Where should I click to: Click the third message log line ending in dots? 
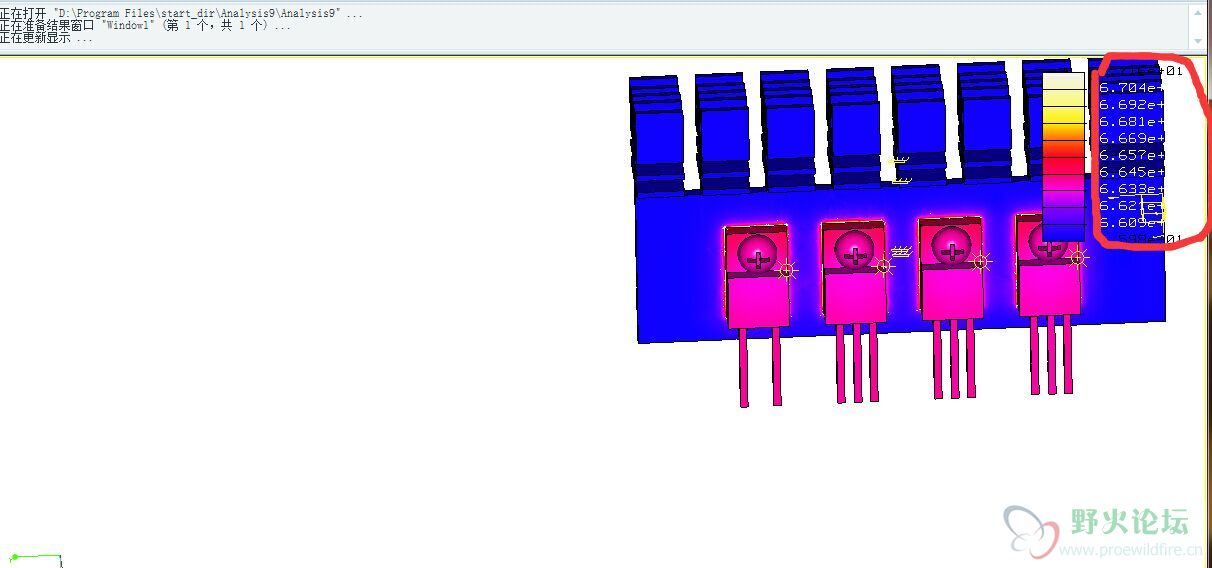point(46,38)
